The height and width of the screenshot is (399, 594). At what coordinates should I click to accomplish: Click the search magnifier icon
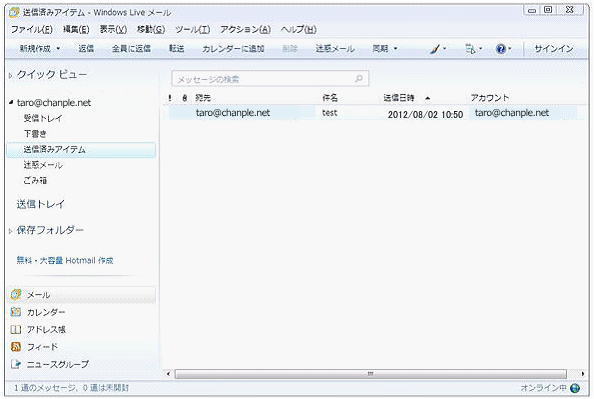click(358, 78)
